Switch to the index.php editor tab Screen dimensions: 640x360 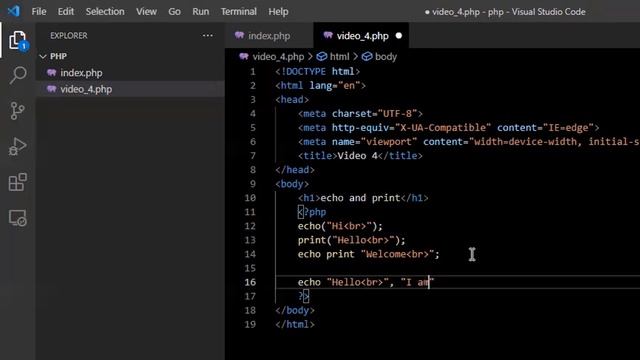click(269, 36)
